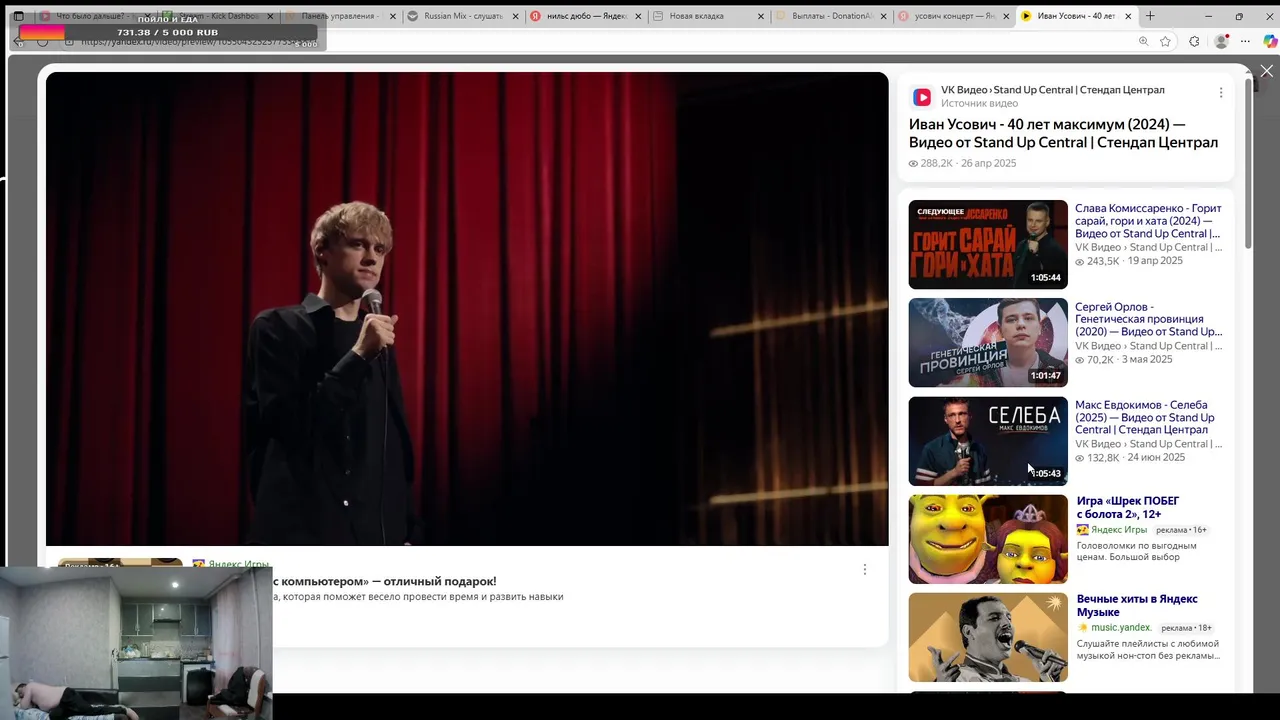Open the 'Слава Комиссаренко - Горит сарай' title link
Image resolution: width=1280 pixels, height=720 pixels.
point(1148,221)
